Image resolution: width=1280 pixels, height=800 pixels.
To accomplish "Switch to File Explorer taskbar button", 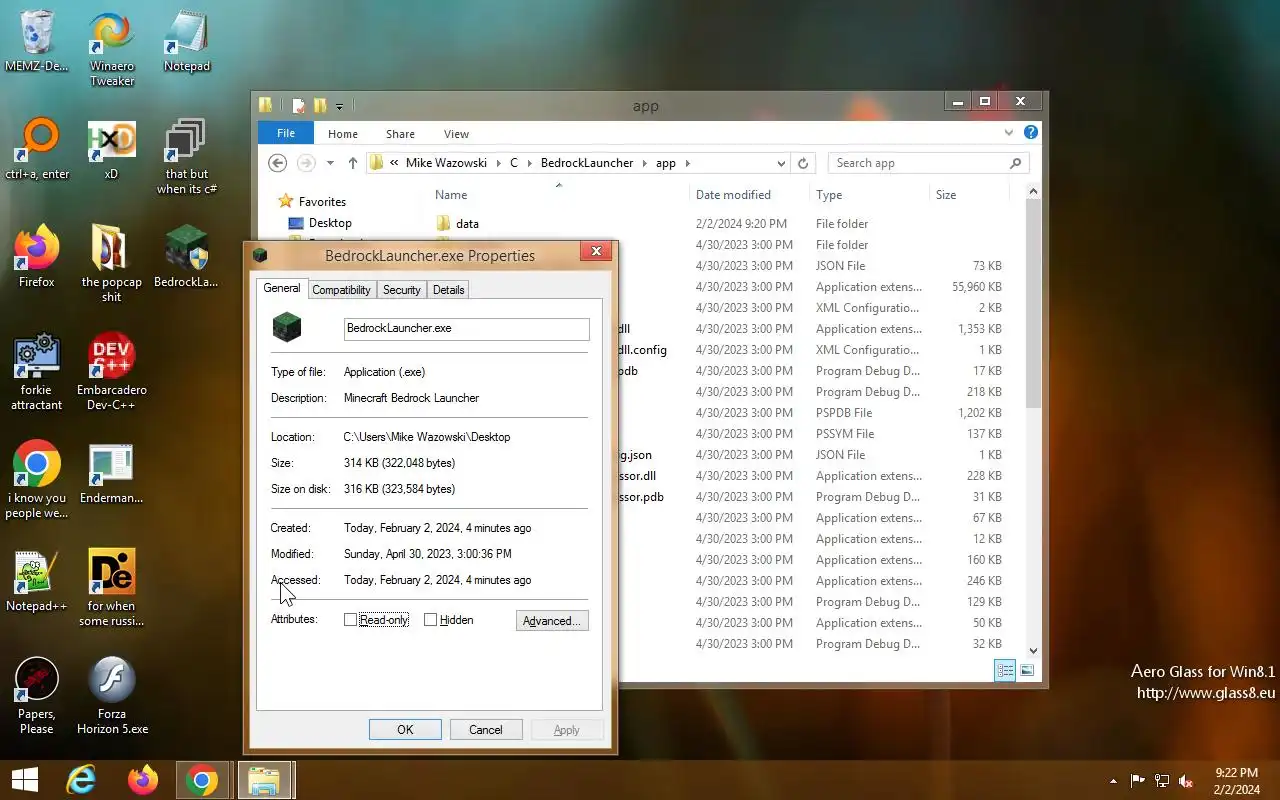I will [263, 779].
